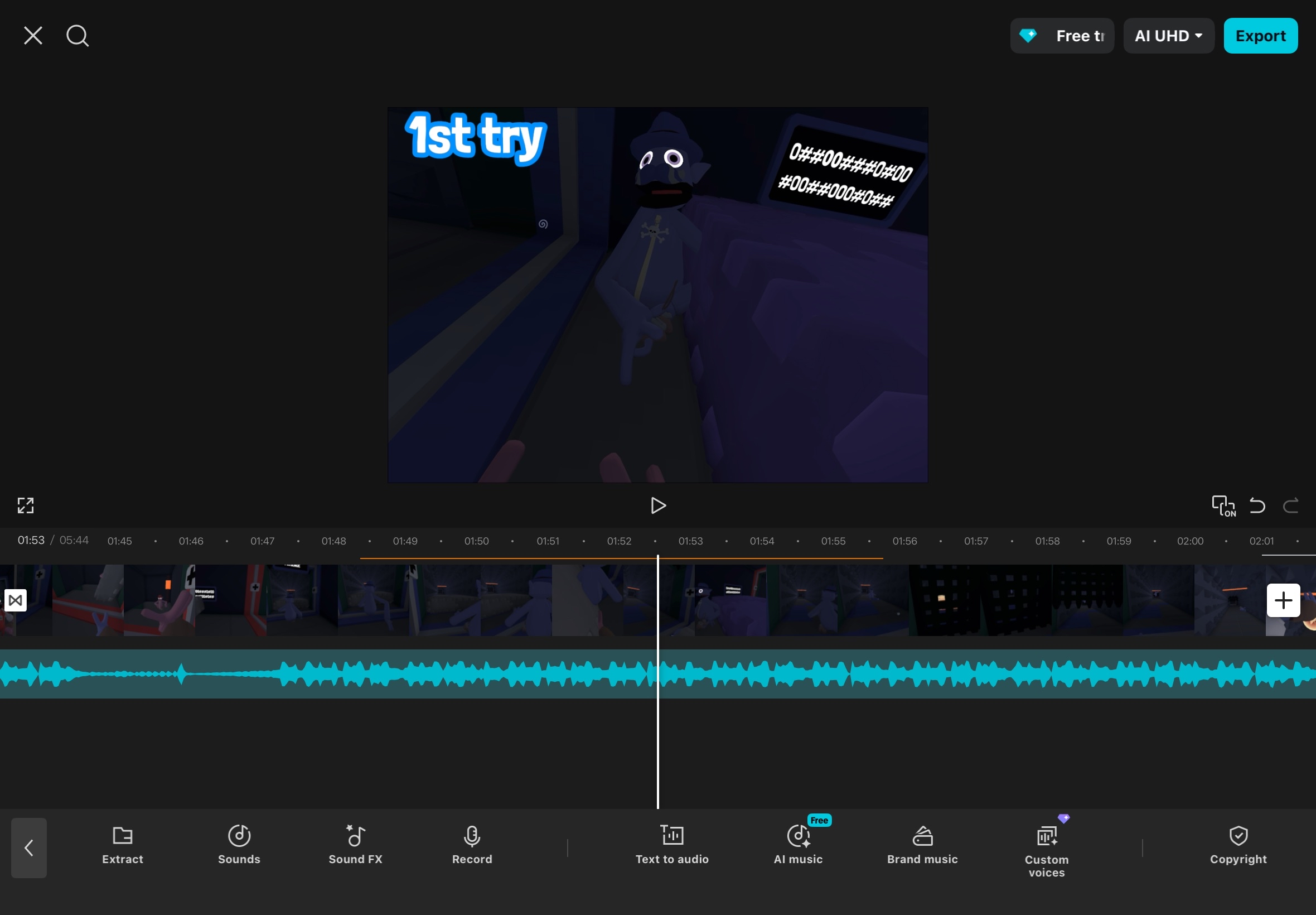Click the 01:51 ruler timestamp
Screen dimensions: 1316x915
[548, 541]
